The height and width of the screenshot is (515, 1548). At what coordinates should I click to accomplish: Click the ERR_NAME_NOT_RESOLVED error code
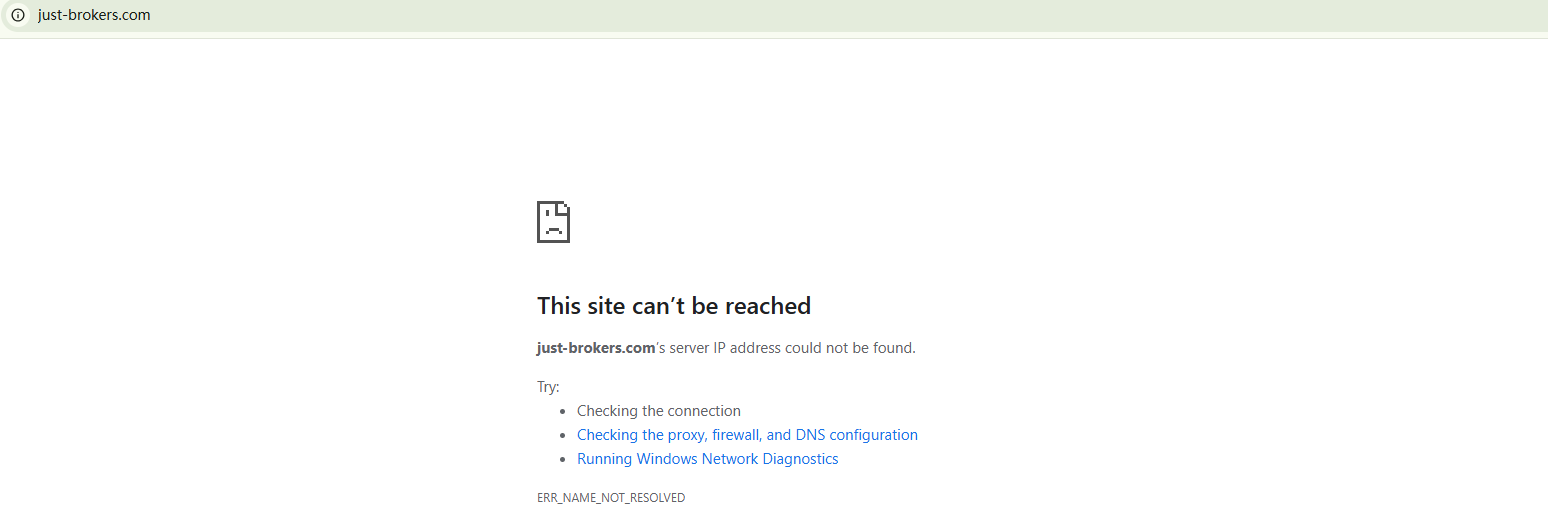click(x=610, y=498)
